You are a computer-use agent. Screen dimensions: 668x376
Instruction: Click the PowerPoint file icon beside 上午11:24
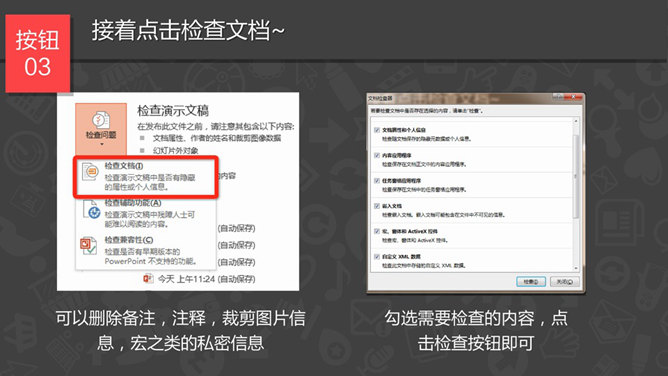tap(148, 278)
